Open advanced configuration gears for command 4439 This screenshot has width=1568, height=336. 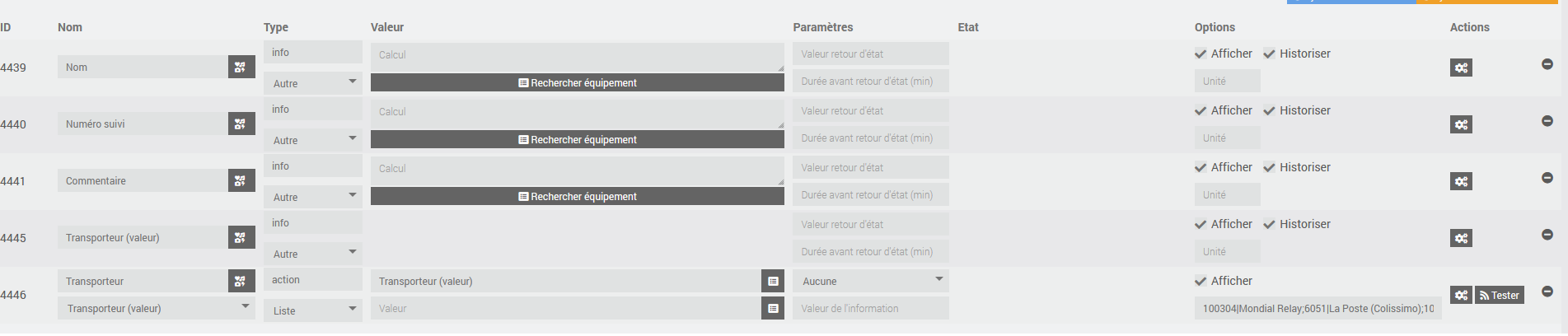(1461, 68)
